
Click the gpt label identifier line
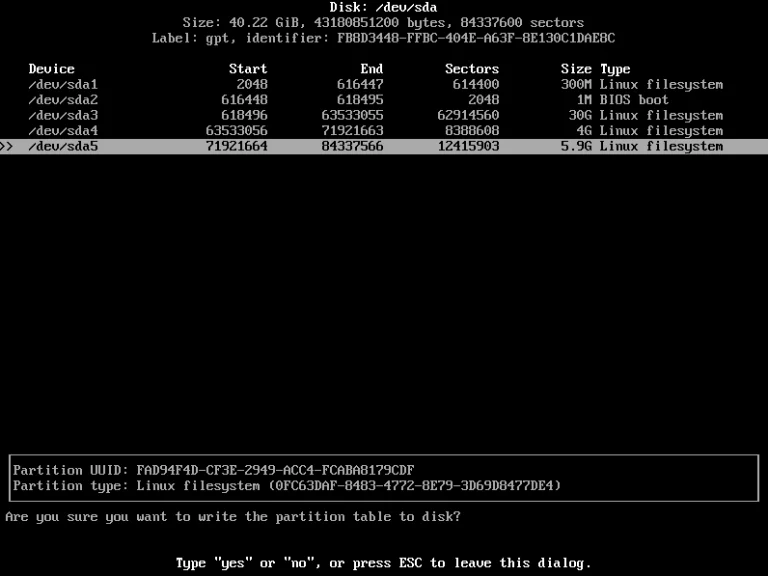click(384, 38)
